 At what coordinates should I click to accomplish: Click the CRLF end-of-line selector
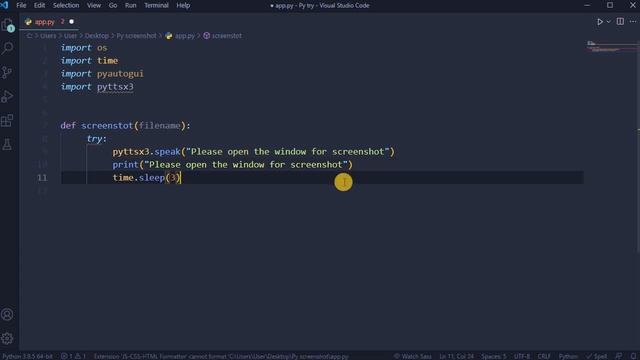(x=544, y=356)
